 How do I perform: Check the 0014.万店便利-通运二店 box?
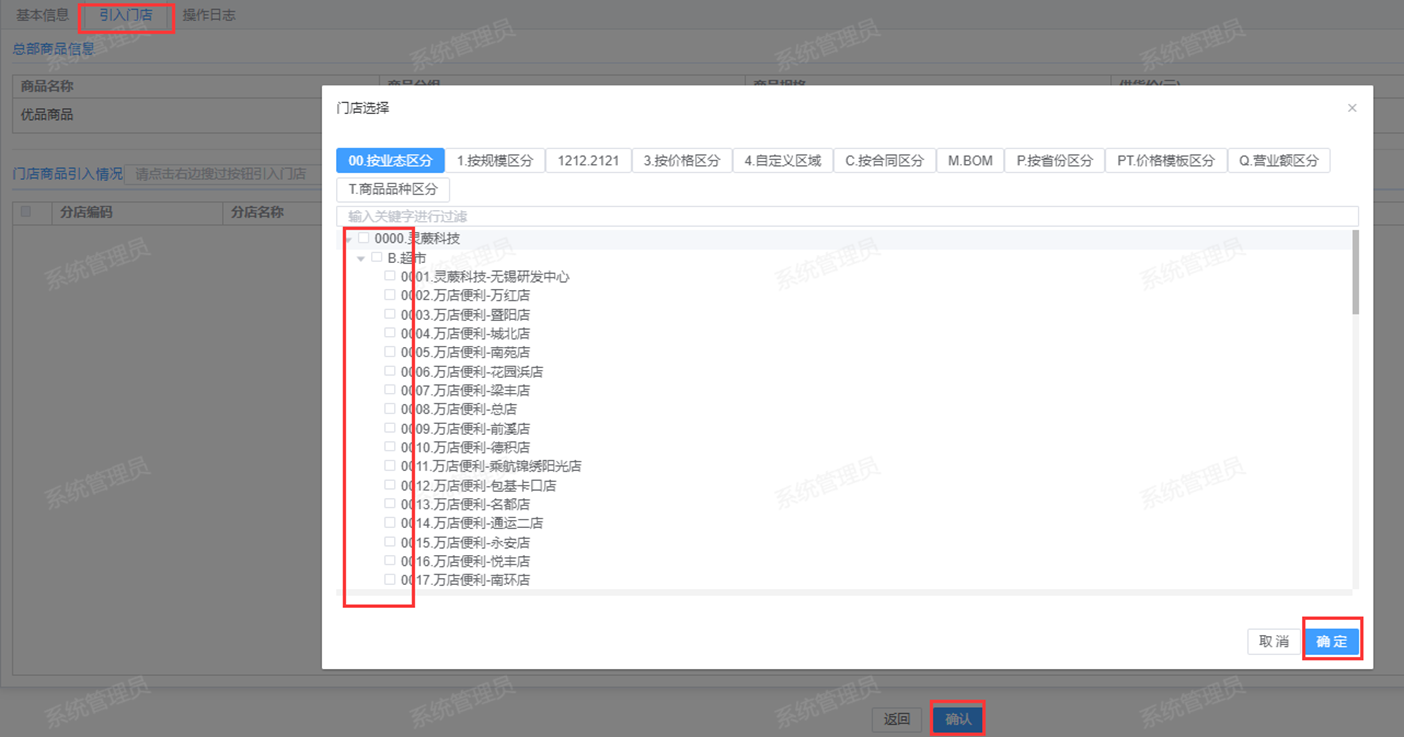pyautogui.click(x=390, y=522)
